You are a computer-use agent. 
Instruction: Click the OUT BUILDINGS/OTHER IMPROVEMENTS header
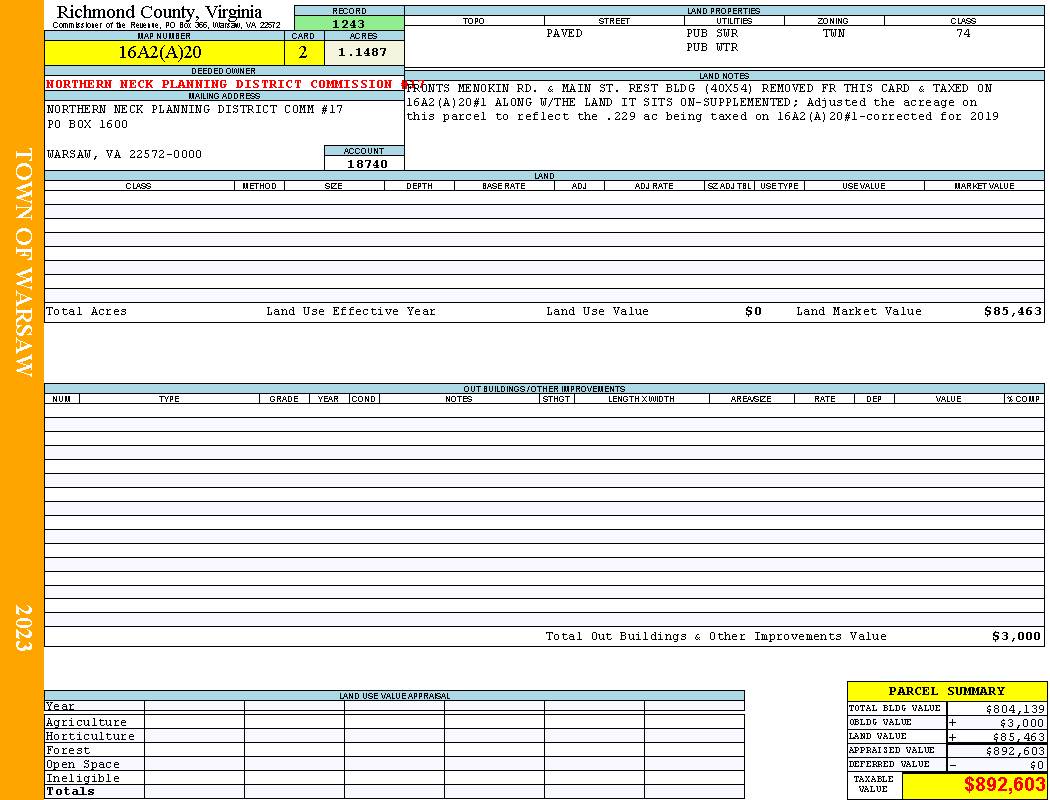tap(544, 389)
